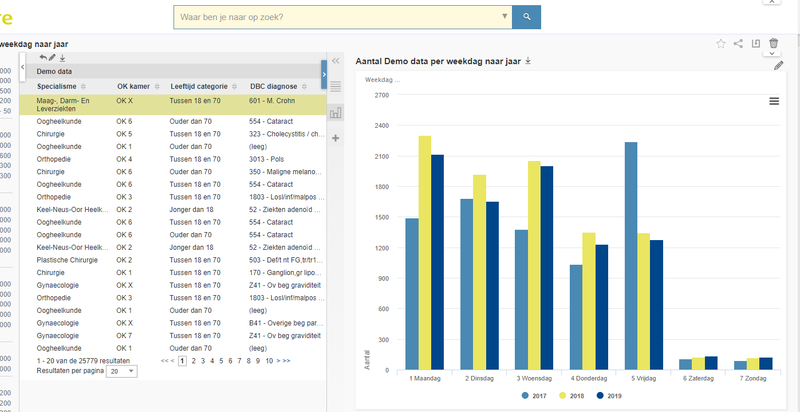Click in the 'Waar ben je naar op zoek?' field
800x412 pixels.
coord(335,17)
